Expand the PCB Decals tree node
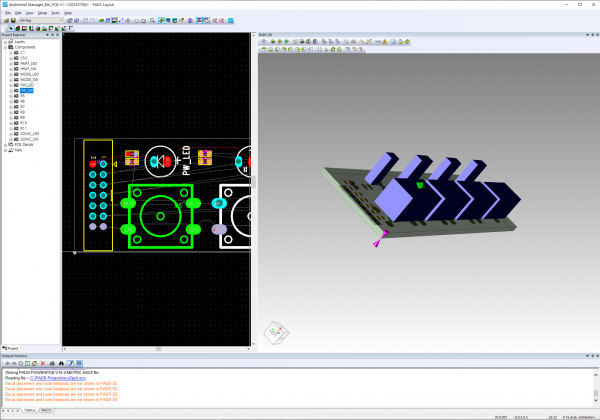 [x=4, y=144]
